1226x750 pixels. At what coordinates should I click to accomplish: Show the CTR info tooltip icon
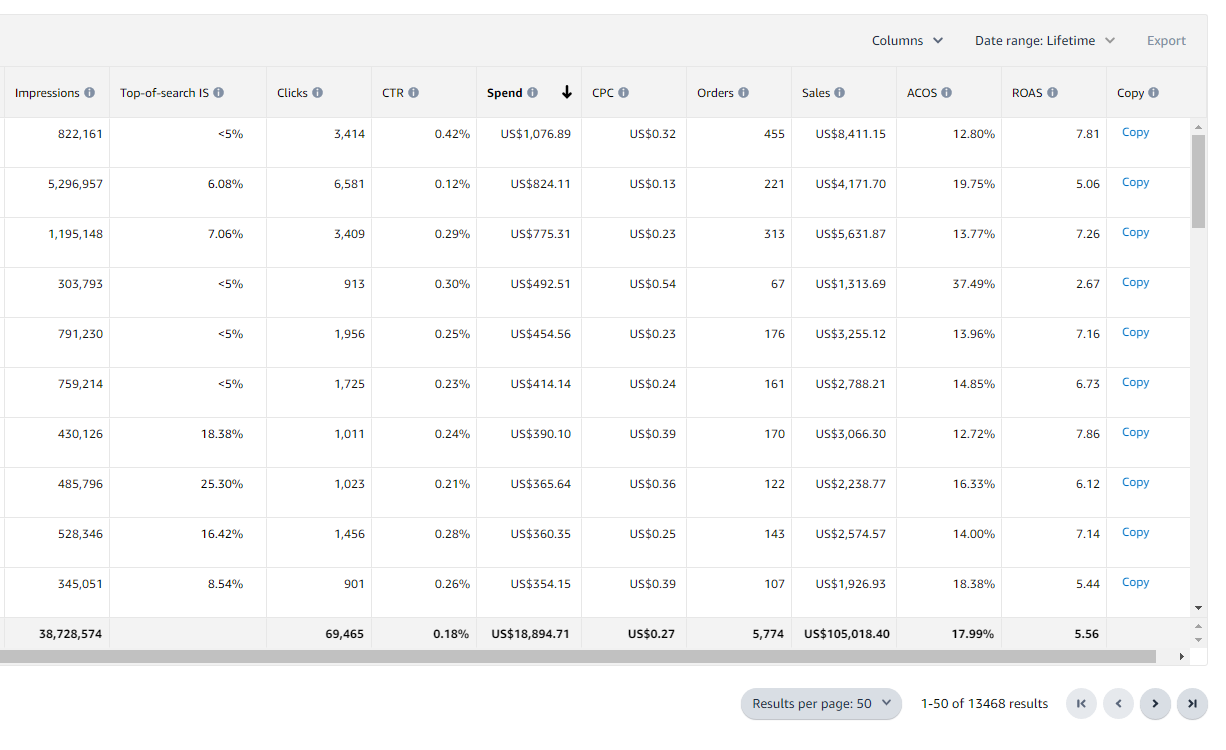tap(413, 93)
